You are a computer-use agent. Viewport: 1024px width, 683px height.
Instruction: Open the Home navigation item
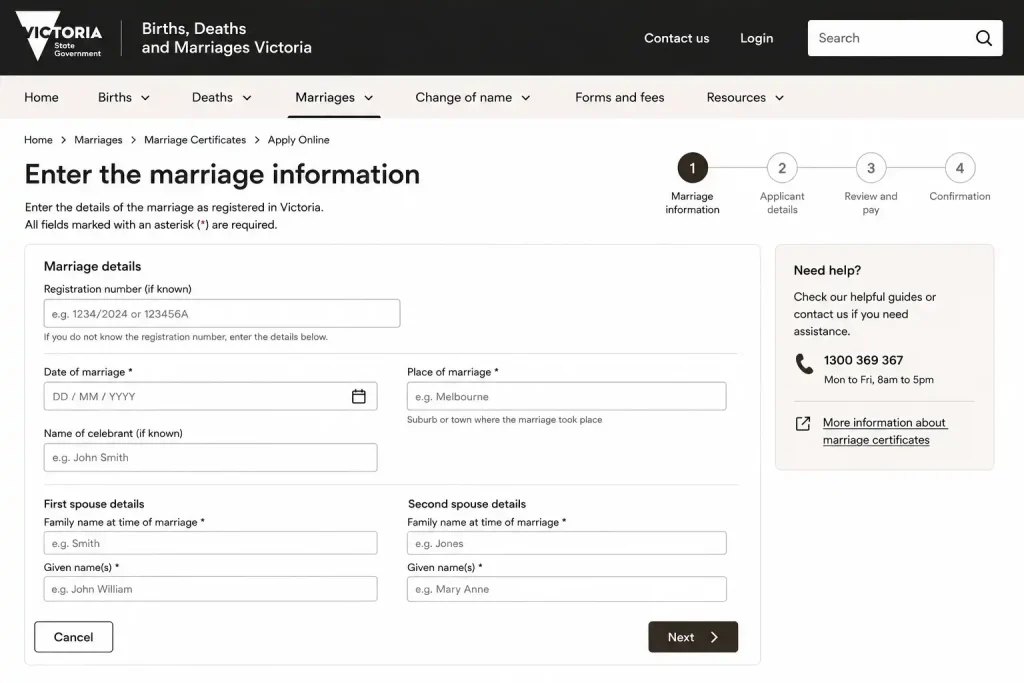pyautogui.click(x=41, y=97)
